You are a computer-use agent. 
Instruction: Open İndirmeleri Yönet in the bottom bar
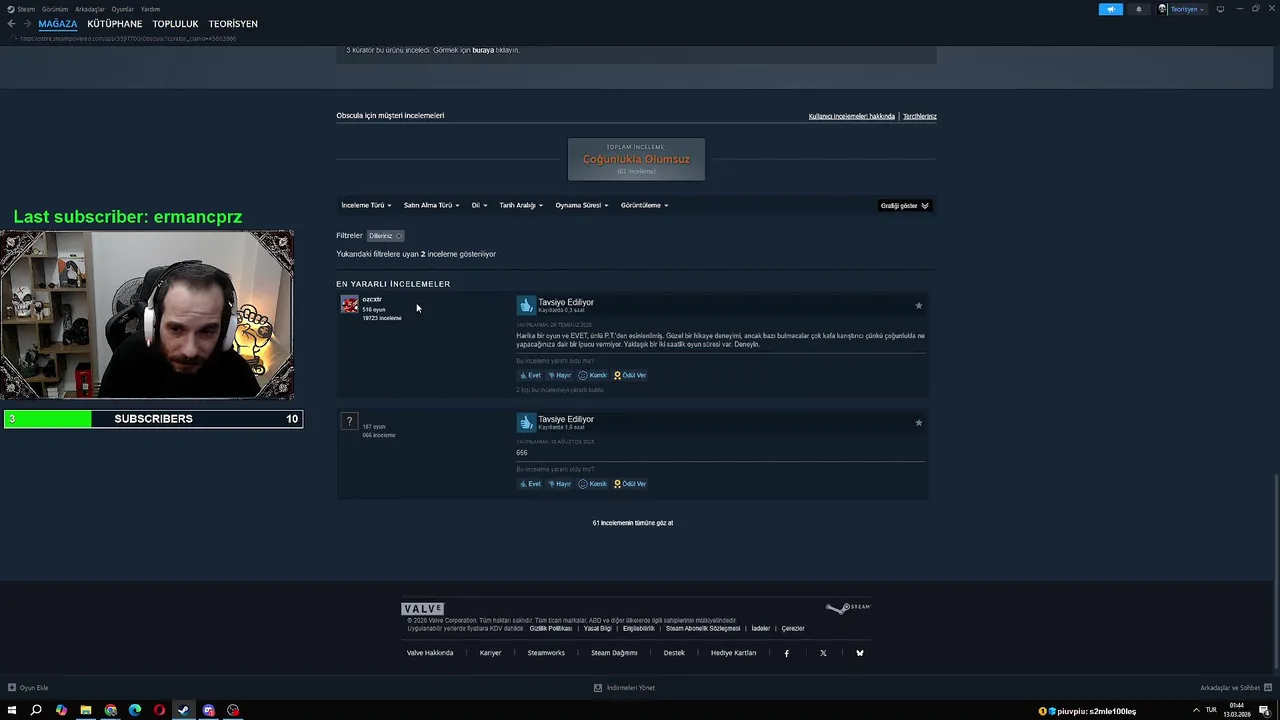pos(625,688)
